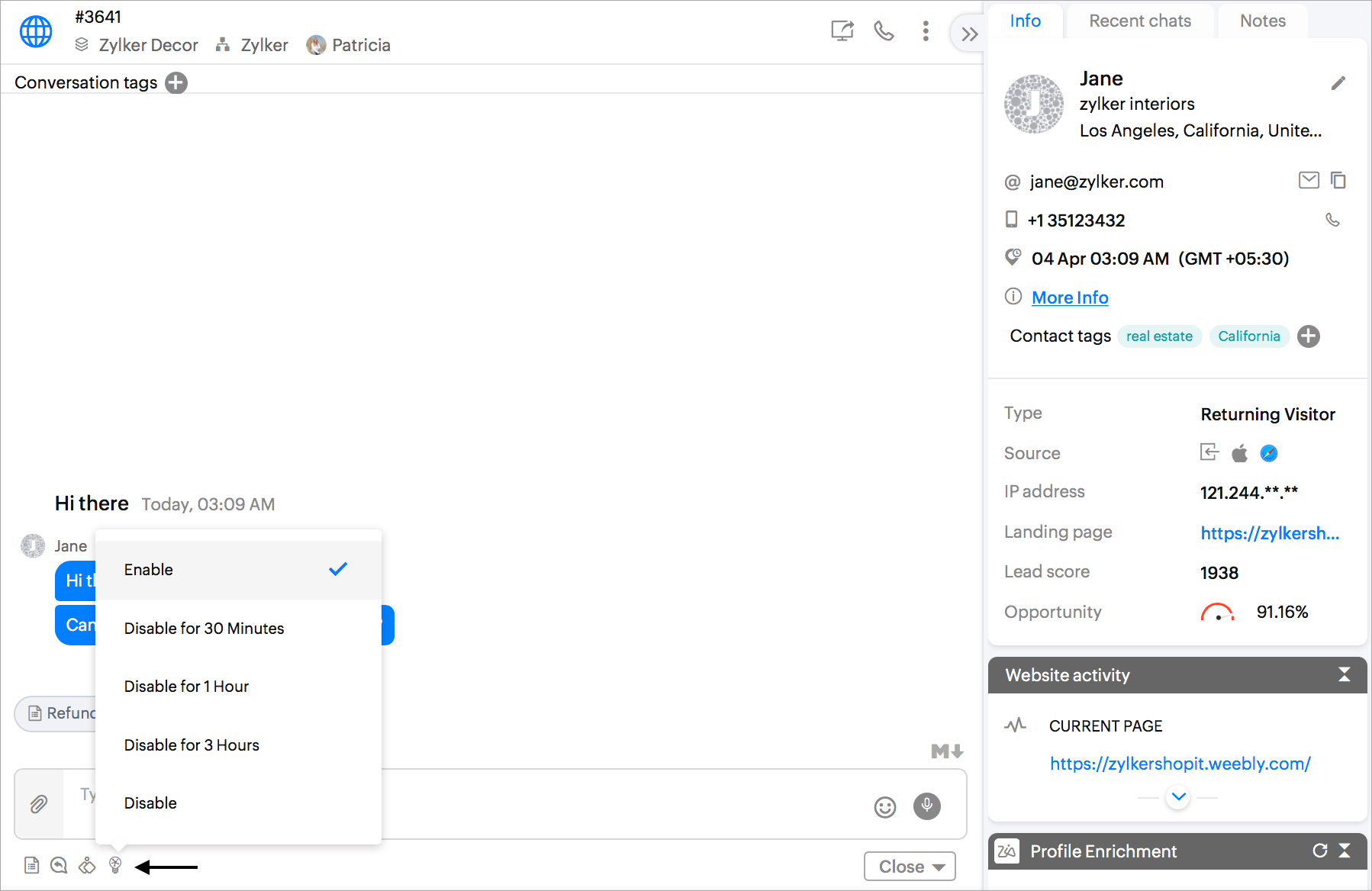This screenshot has height=891, width=1372.
Task: Open the emoji picker
Action: [885, 807]
